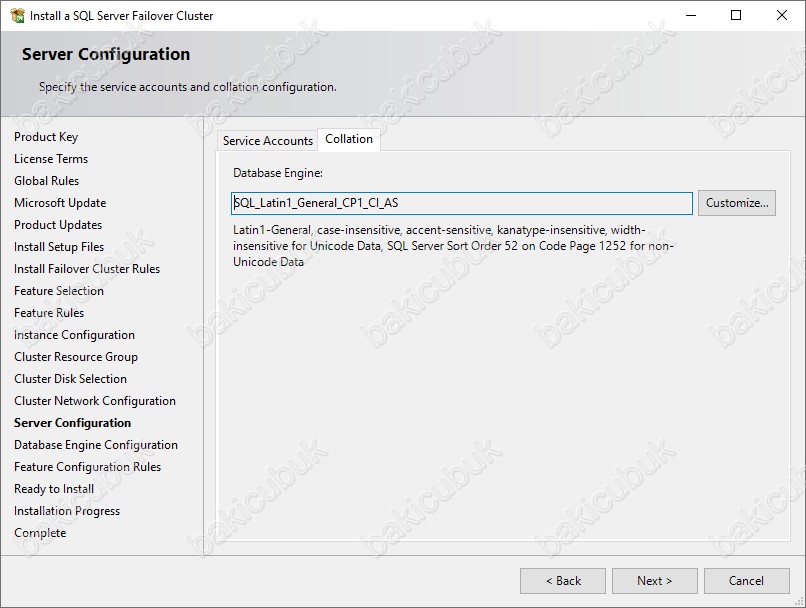Click the collation description text below field

click(x=453, y=246)
